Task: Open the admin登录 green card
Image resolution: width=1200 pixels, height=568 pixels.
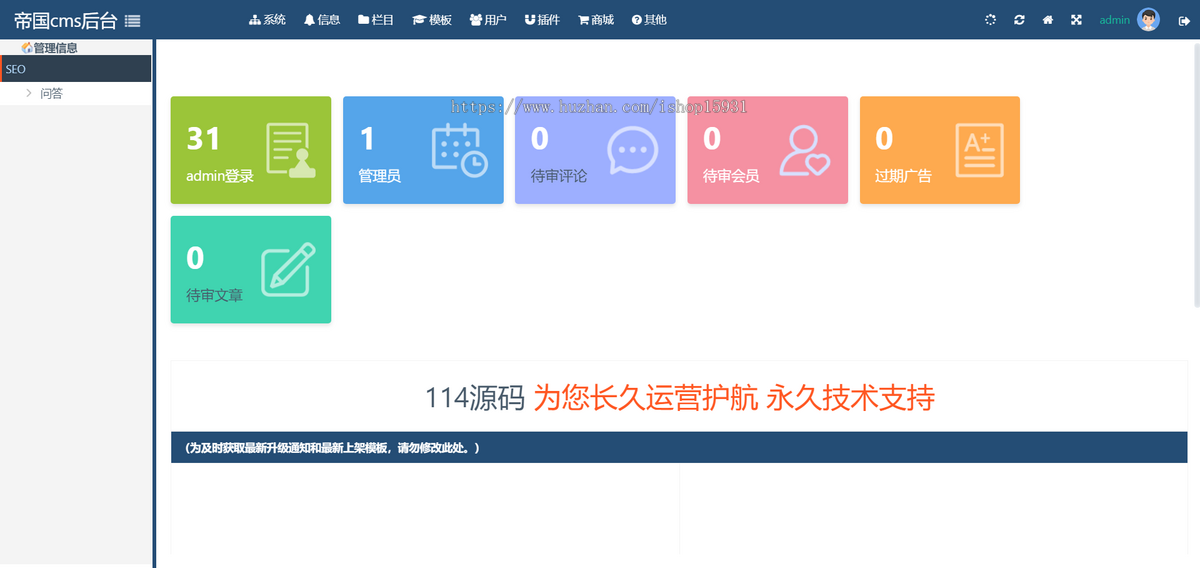Action: coord(251,150)
